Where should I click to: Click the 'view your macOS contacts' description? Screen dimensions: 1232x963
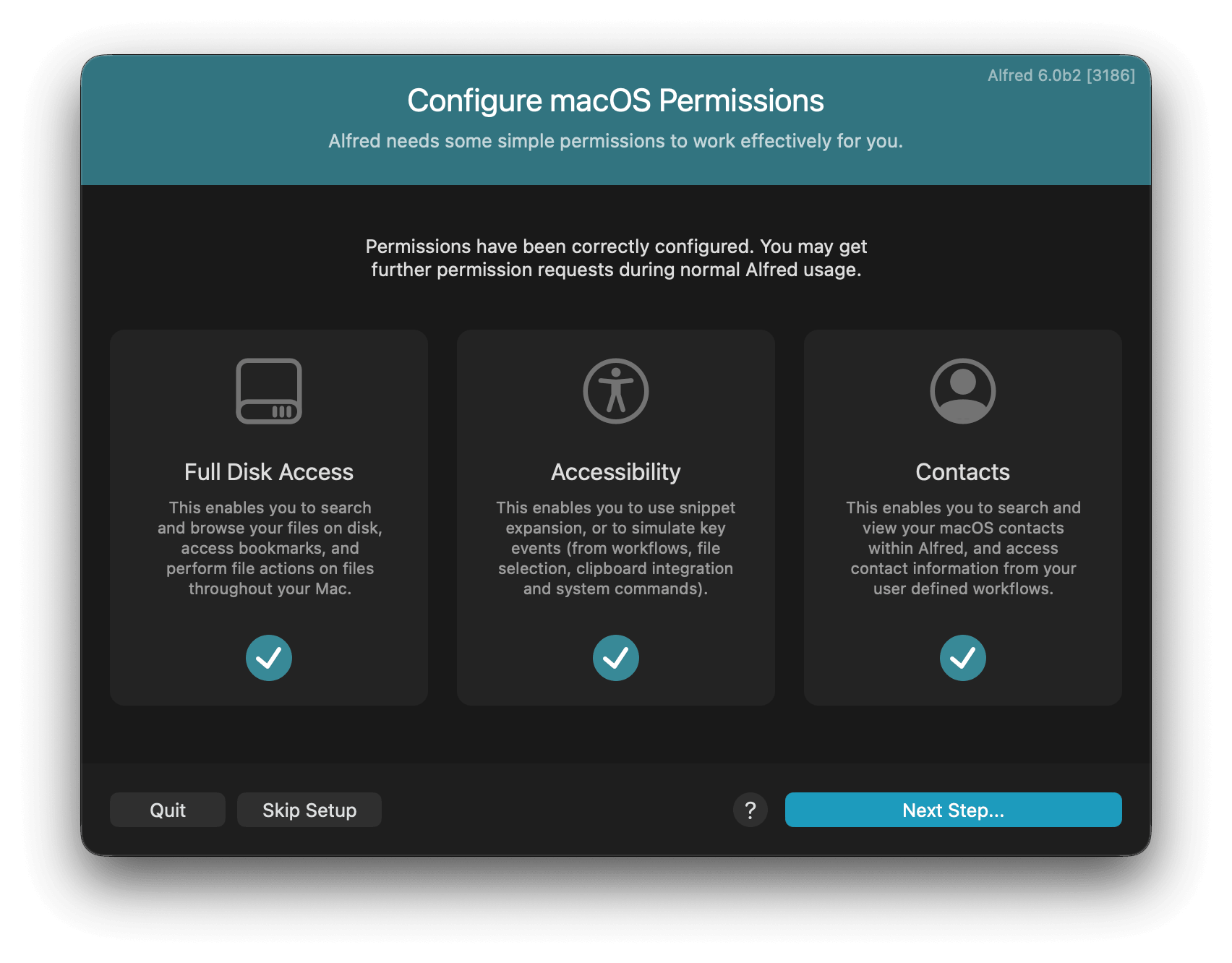coord(963,548)
